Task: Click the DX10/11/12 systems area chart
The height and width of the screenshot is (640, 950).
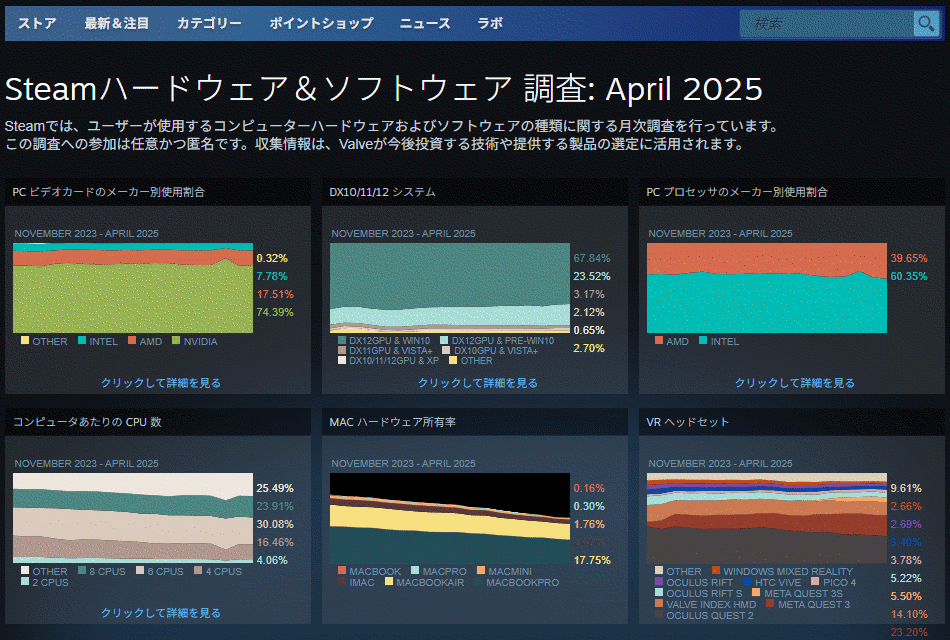Action: coord(450,288)
